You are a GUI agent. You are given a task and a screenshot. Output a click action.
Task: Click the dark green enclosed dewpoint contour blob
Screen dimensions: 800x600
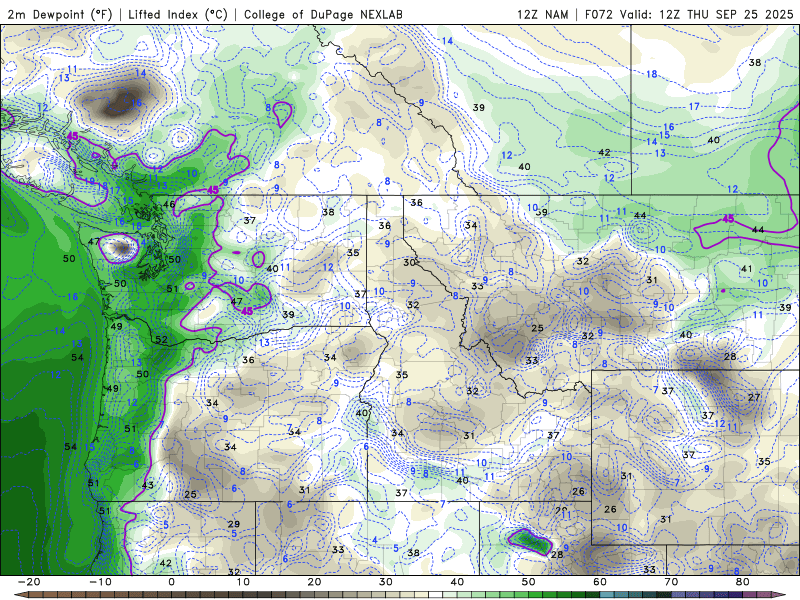(x=530, y=541)
